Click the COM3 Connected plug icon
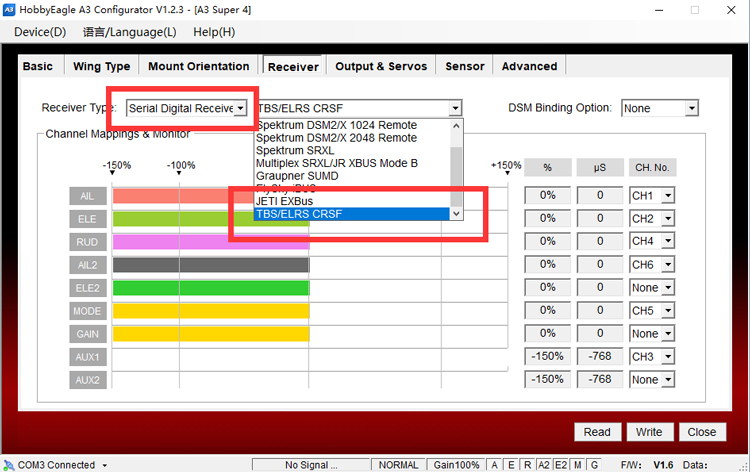 8,465
